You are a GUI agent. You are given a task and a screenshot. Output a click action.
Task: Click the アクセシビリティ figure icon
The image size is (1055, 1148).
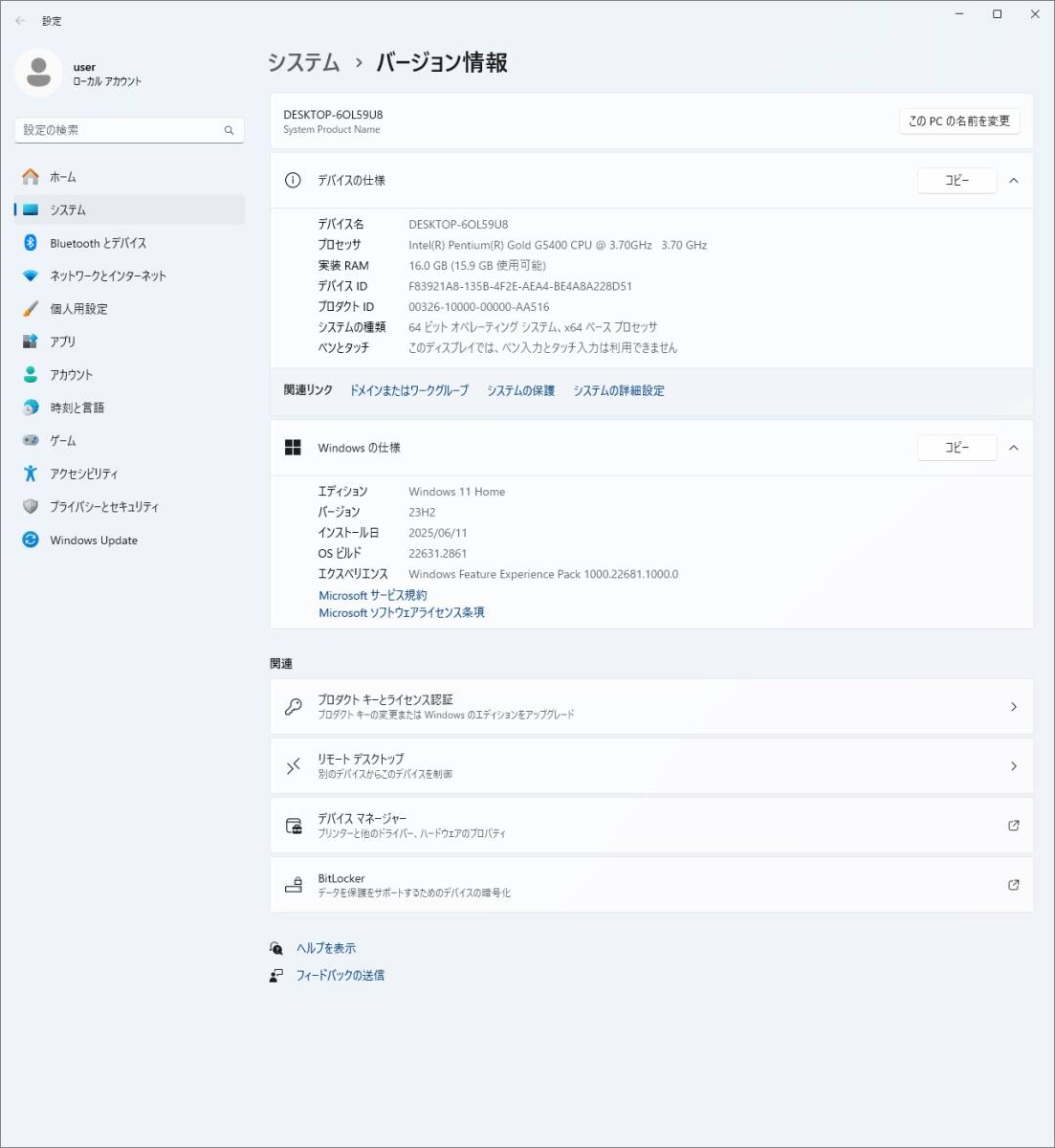[31, 474]
